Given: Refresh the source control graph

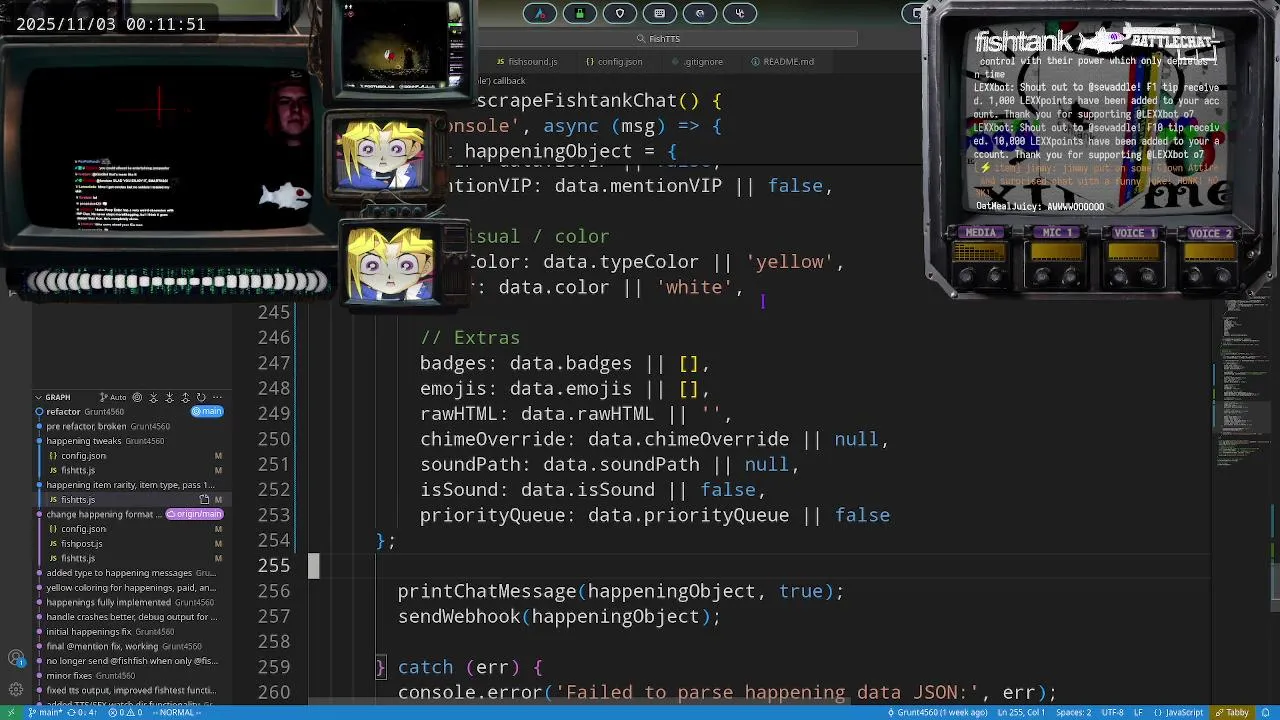Looking at the screenshot, I should (201, 397).
